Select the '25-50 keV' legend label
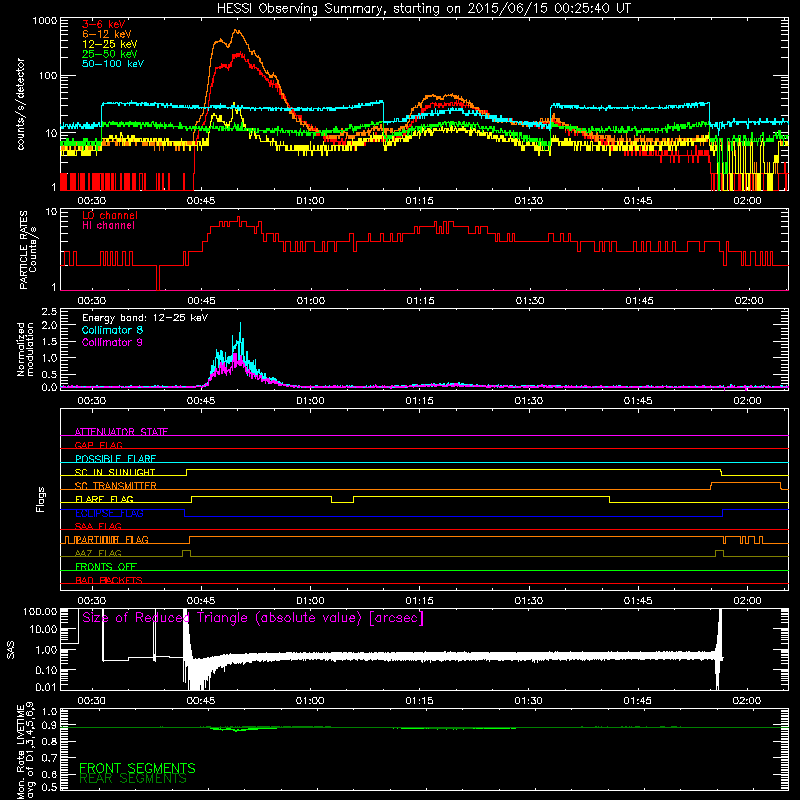 point(110,54)
